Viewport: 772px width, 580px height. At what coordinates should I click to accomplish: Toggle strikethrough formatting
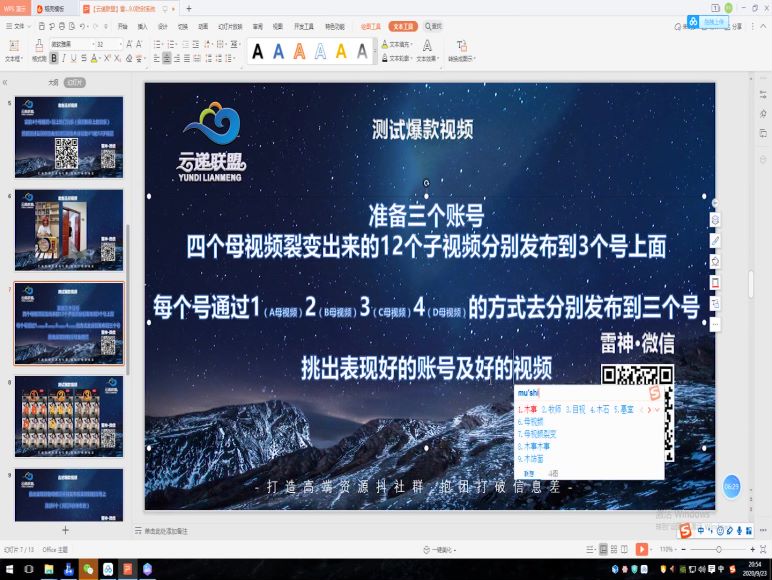tap(84, 58)
